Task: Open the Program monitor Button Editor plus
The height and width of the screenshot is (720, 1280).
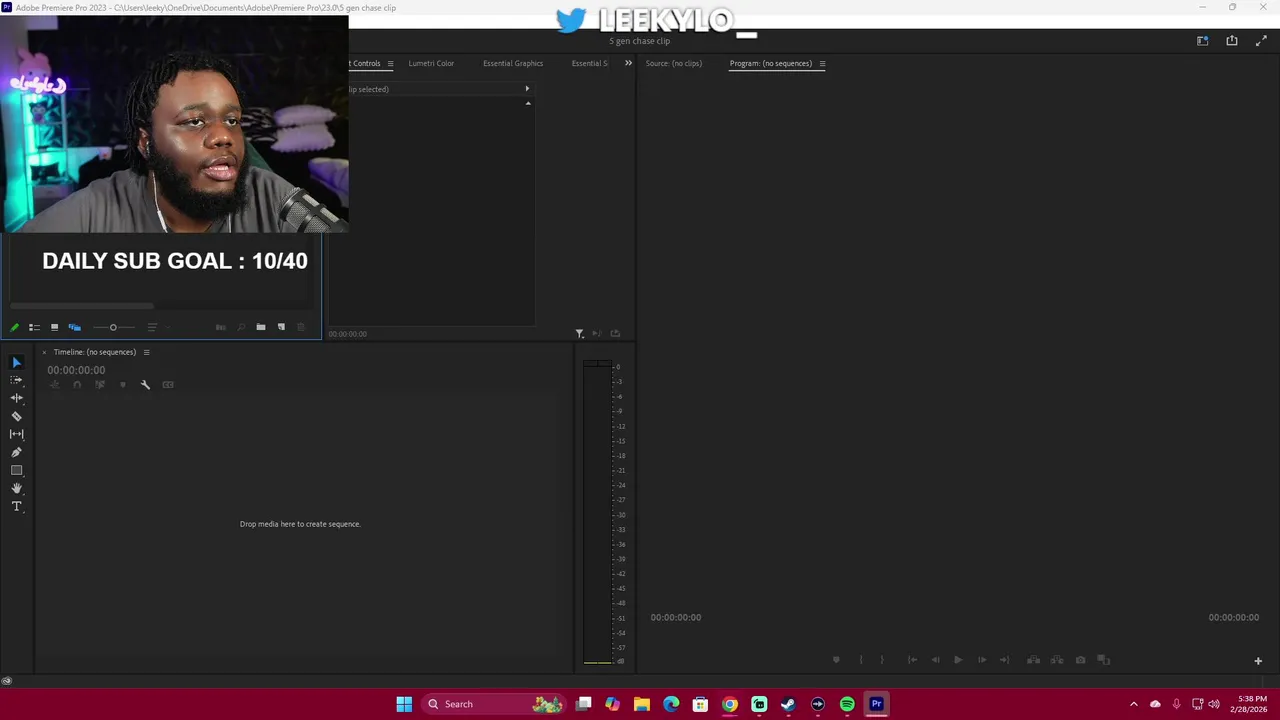Action: tap(1258, 660)
